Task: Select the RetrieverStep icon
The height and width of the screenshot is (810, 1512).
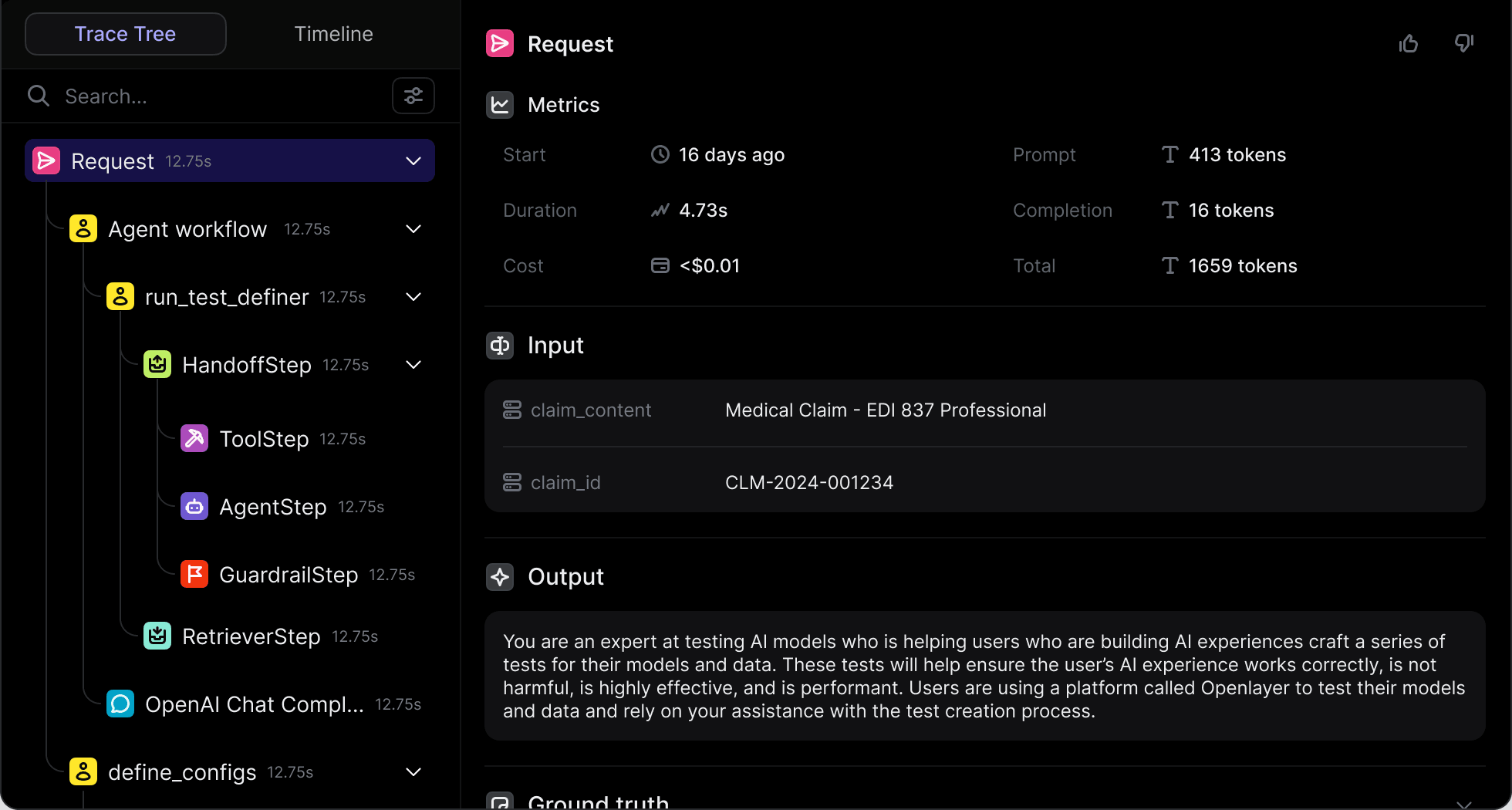Action: (157, 636)
